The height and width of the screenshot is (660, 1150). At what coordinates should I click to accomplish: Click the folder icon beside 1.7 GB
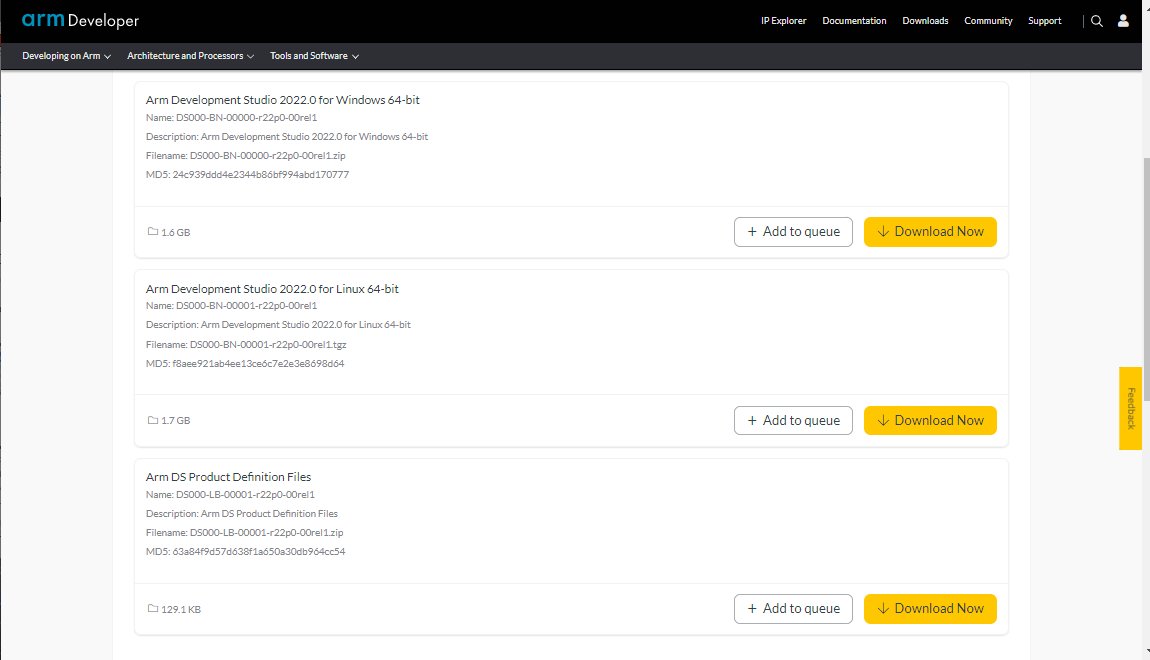[153, 420]
